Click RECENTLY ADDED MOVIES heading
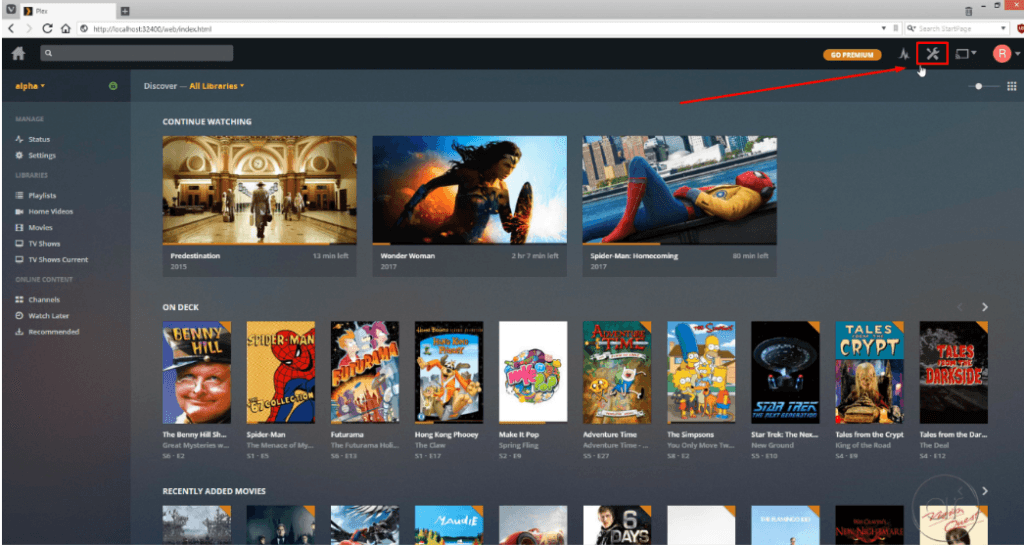This screenshot has height=545, width=1024. 214,491
